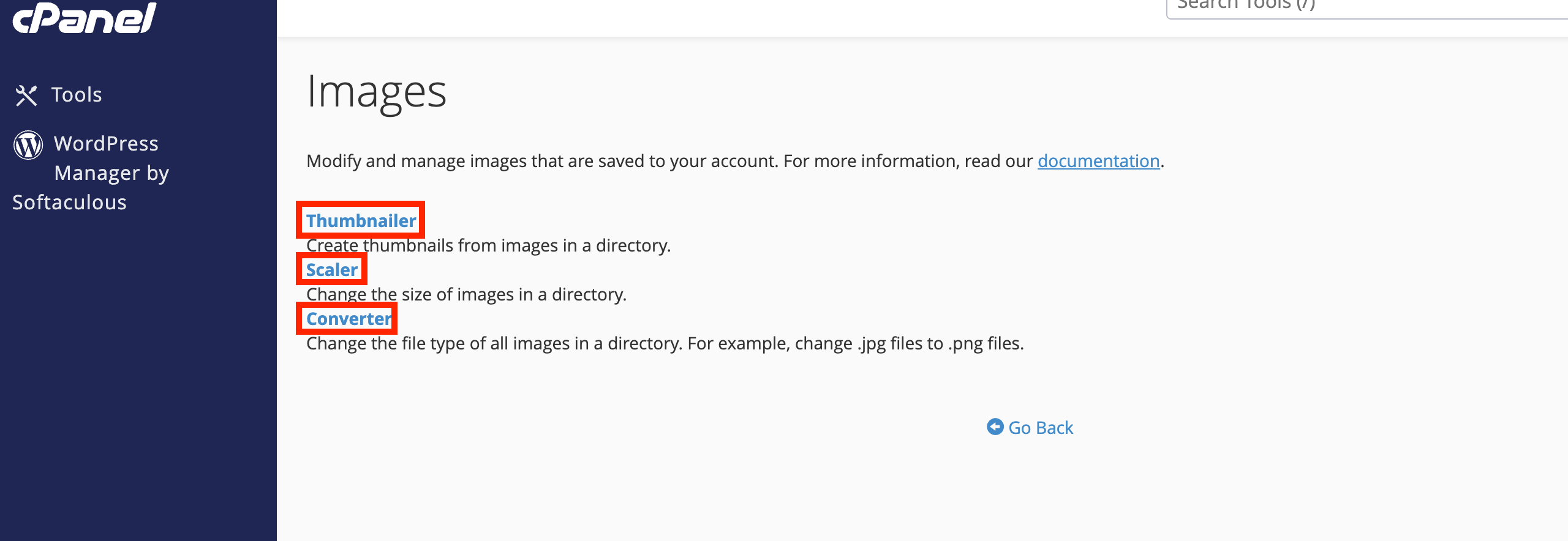Screen dimensions: 1568x541
Task: Click the cPanel logo
Action: (x=85, y=17)
